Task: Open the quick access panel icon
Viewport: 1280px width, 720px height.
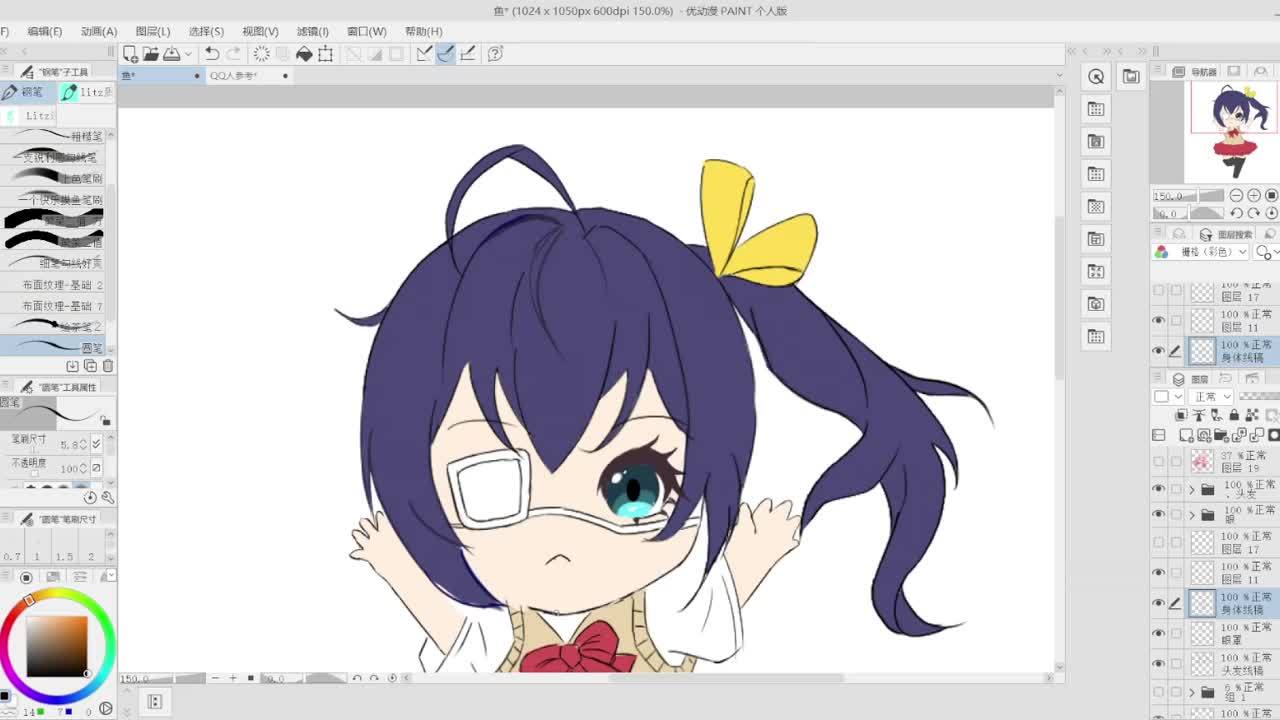Action: [1096, 77]
